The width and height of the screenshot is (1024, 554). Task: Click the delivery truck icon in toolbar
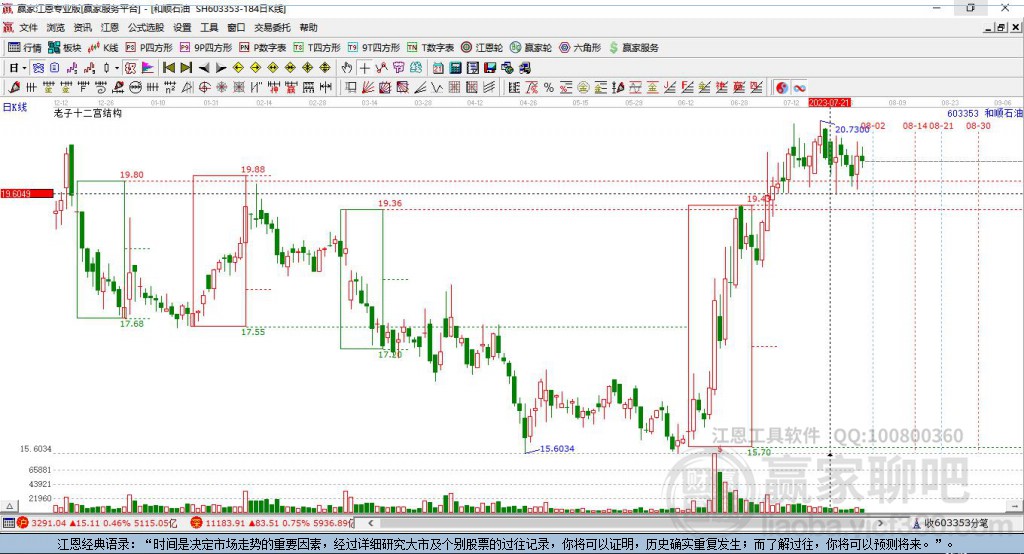(x=524, y=68)
